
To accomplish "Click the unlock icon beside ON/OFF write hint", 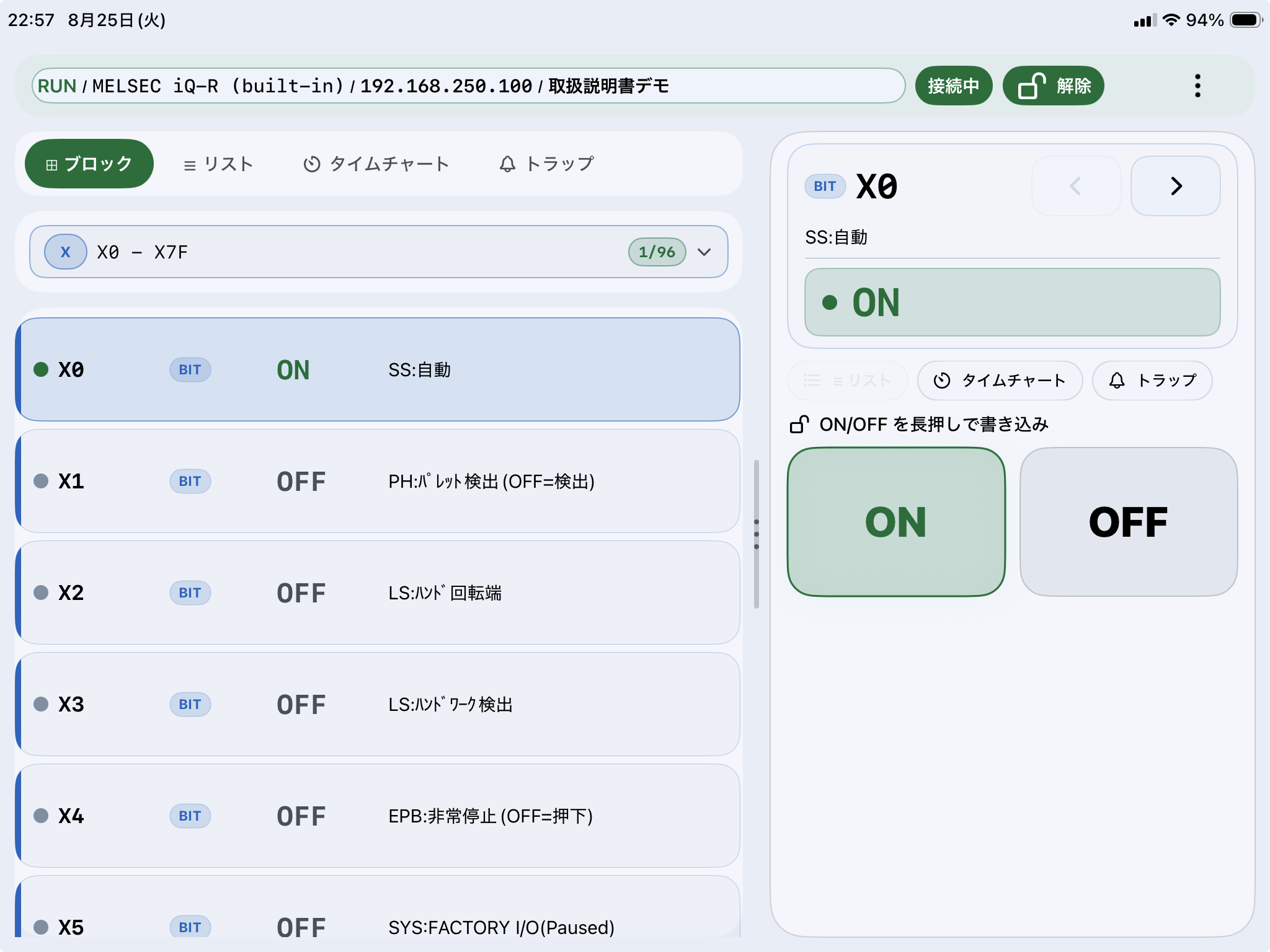I will tap(799, 424).
